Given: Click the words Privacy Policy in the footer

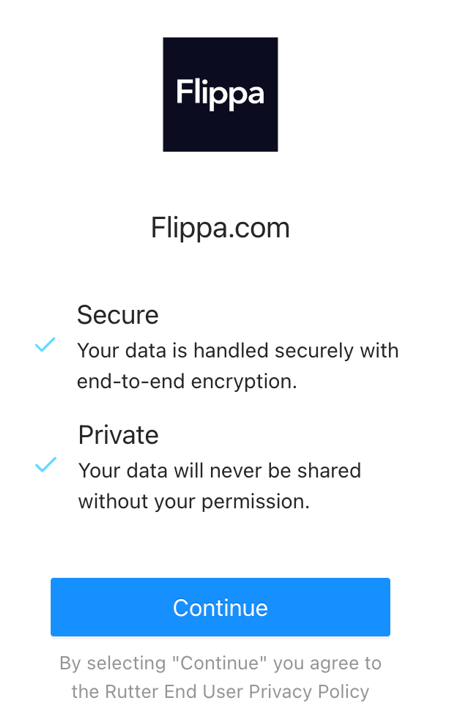Looking at the screenshot, I should tap(309, 692).
